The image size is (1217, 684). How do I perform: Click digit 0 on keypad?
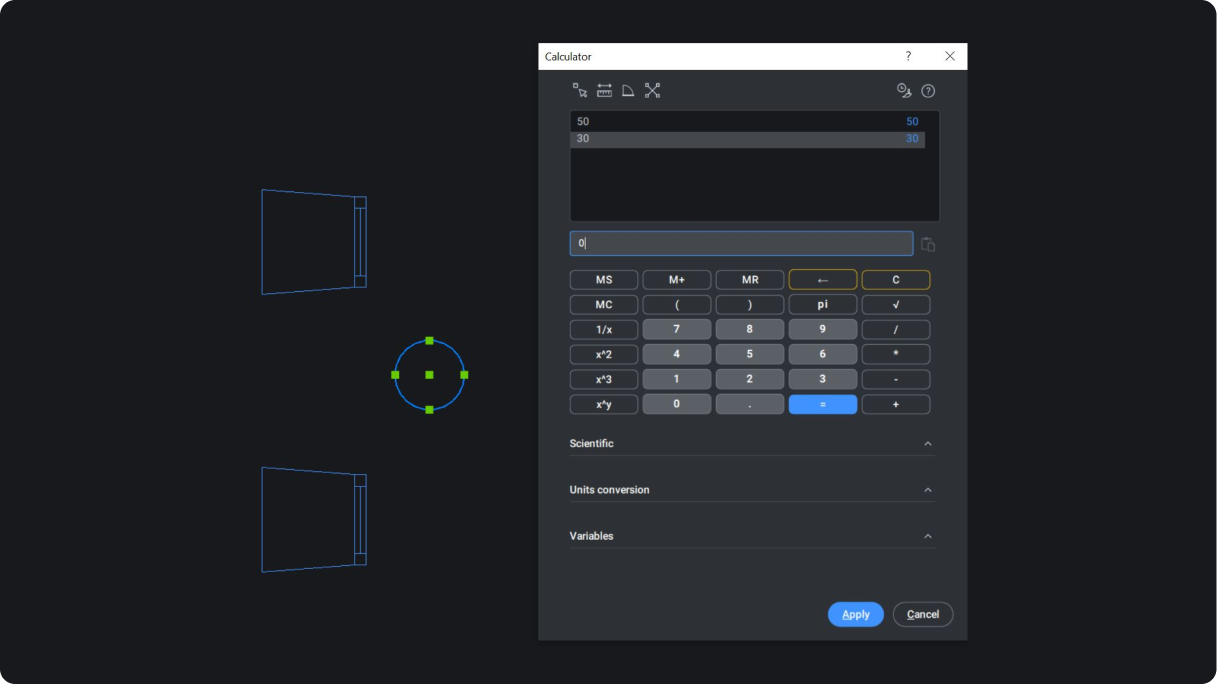677,405
